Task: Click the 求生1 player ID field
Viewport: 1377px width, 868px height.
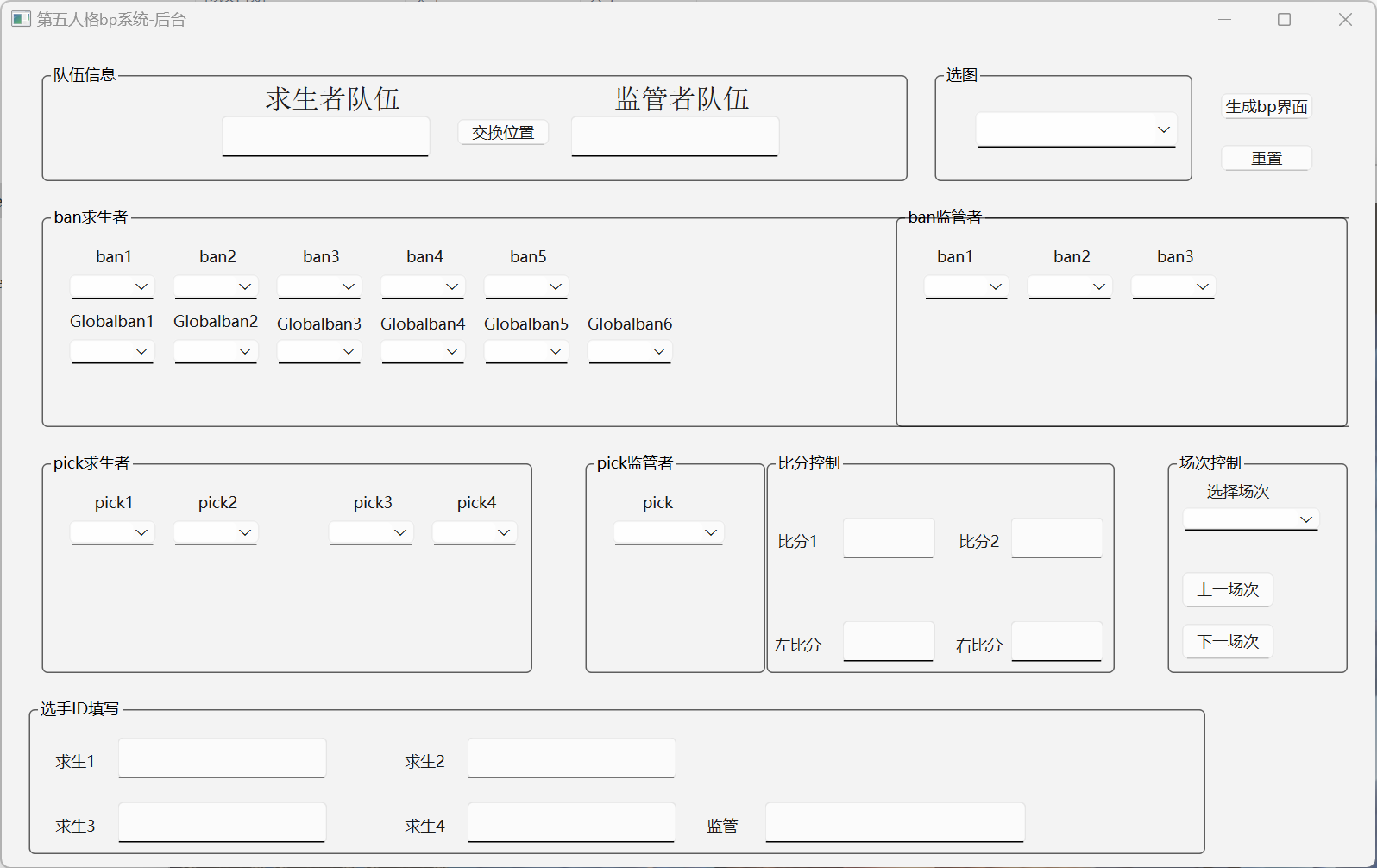Action: [x=223, y=758]
